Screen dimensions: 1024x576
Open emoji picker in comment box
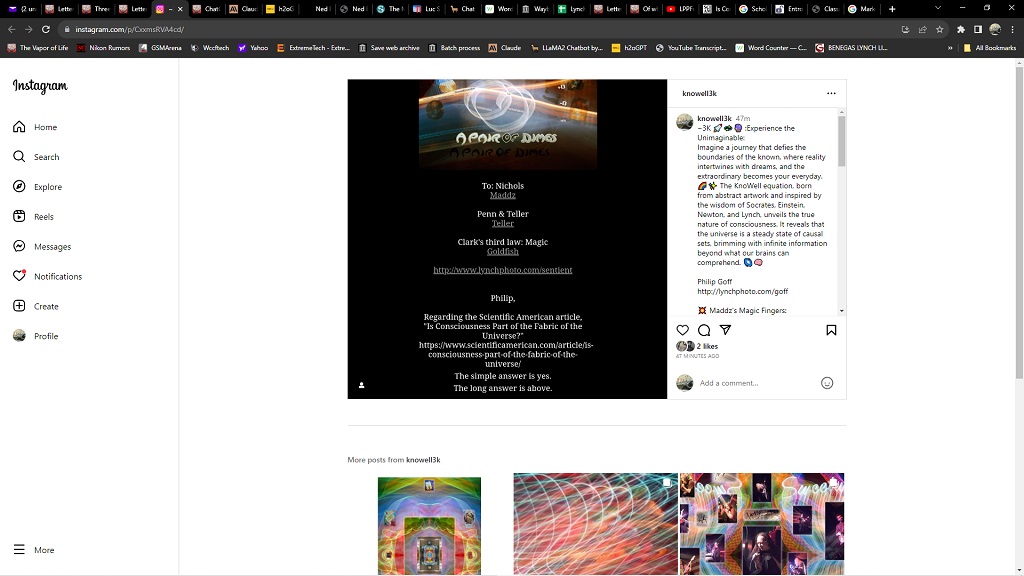(827, 383)
